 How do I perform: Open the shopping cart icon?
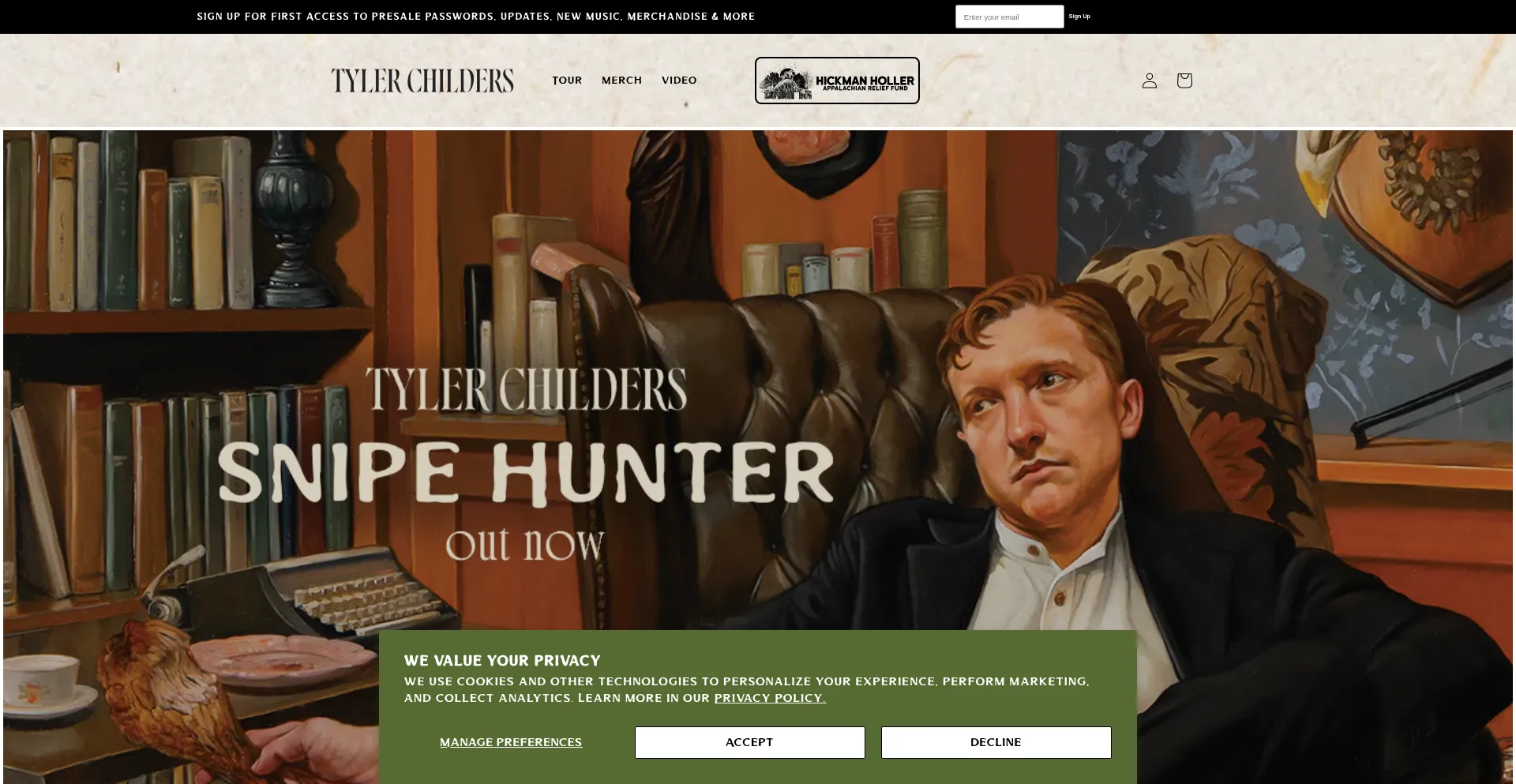point(1184,81)
